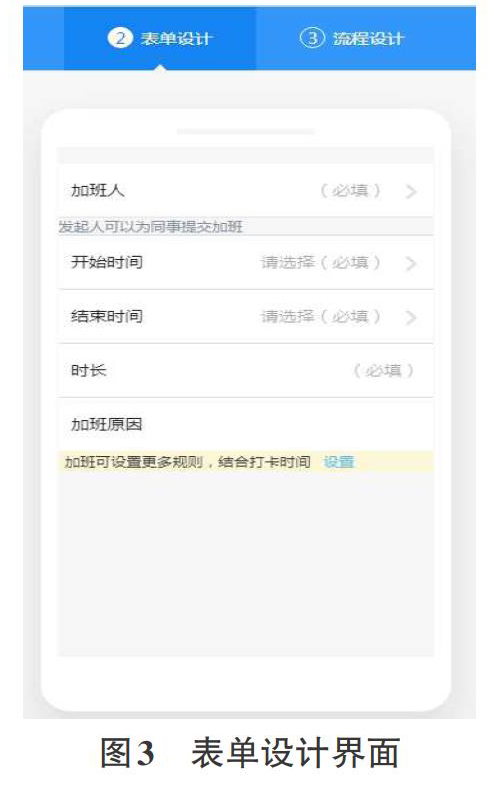Viewport: 499px width, 786px height.
Task: Click the step 3 circle icon
Action: 312,38
